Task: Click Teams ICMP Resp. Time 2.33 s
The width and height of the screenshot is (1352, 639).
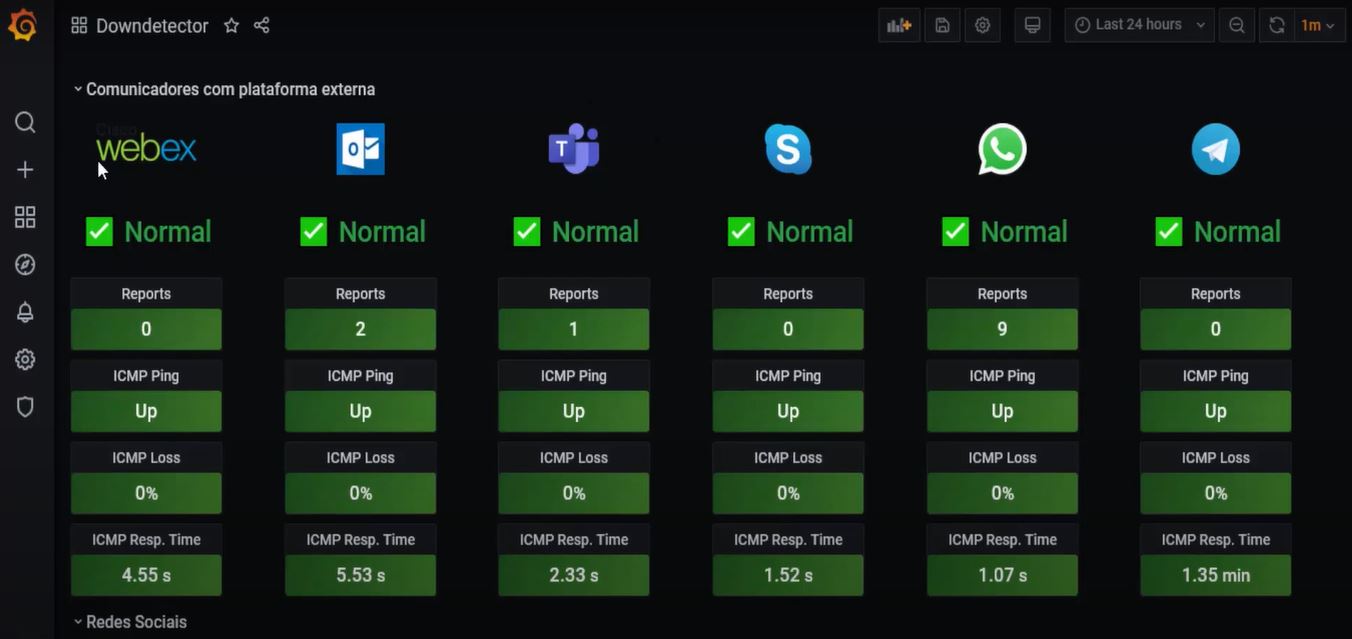Action: point(574,575)
